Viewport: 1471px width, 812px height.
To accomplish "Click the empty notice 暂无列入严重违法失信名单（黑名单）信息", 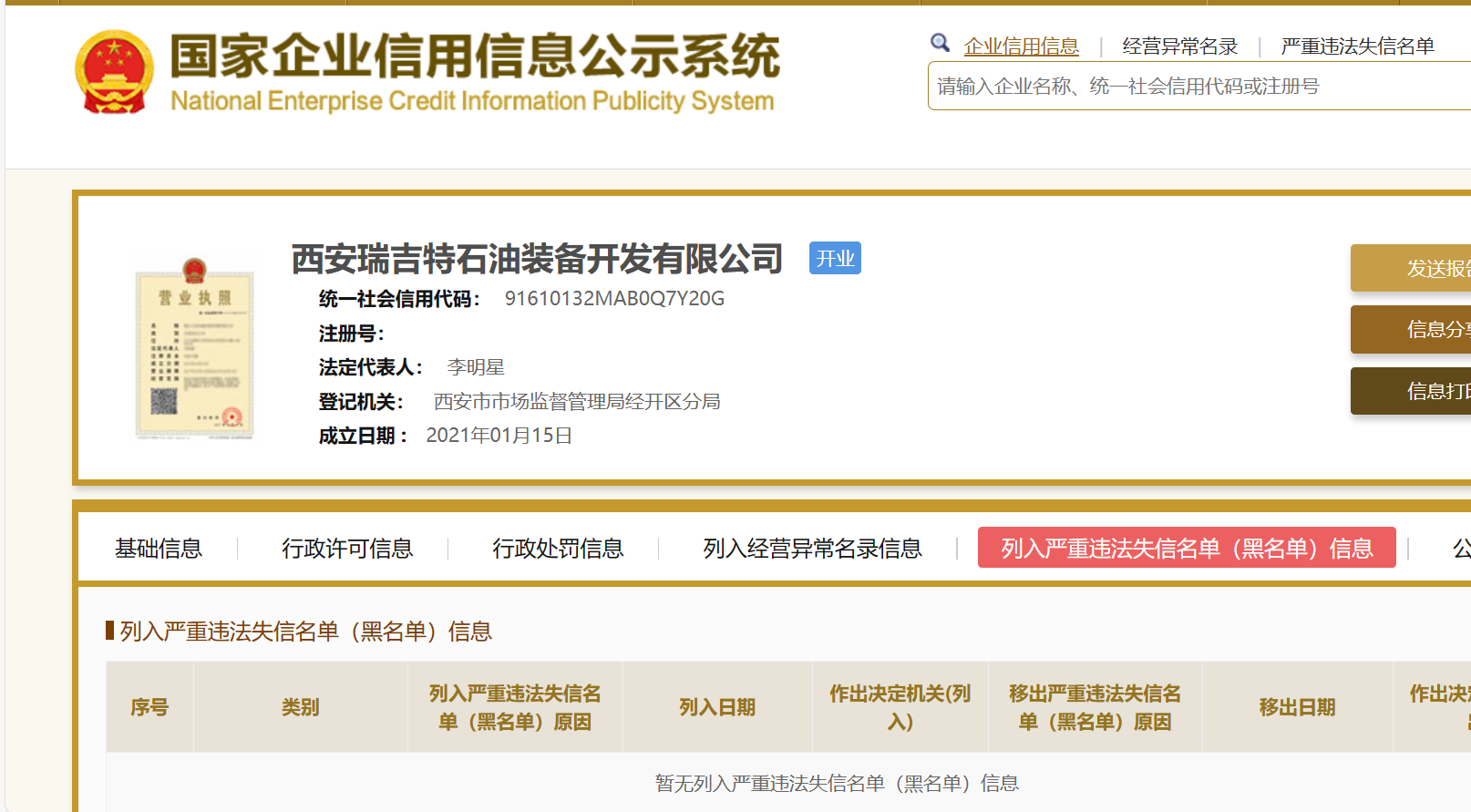I will click(x=837, y=783).
